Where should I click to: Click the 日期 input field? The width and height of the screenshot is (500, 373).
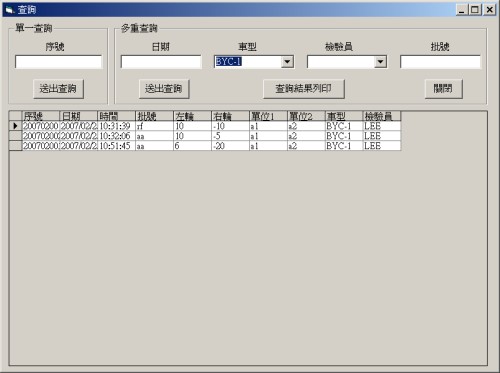pyautogui.click(x=161, y=62)
